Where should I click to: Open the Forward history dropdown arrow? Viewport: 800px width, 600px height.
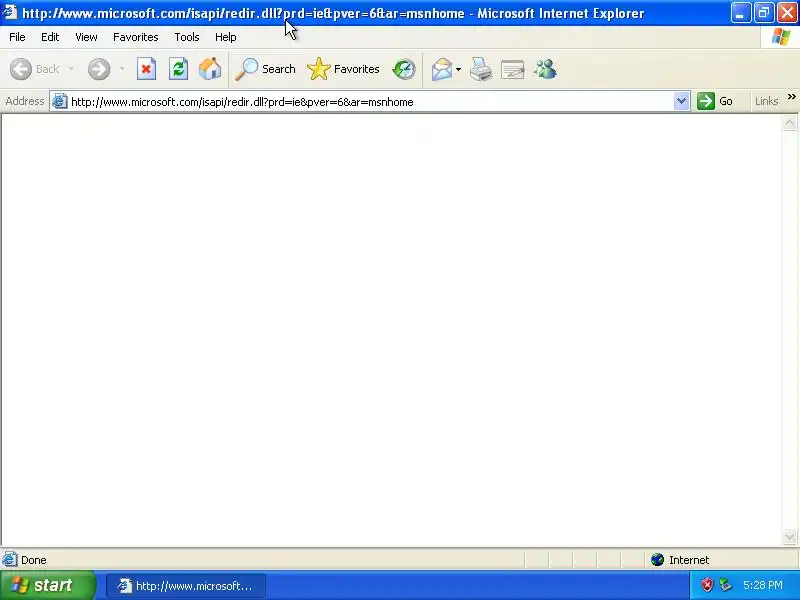point(122,69)
